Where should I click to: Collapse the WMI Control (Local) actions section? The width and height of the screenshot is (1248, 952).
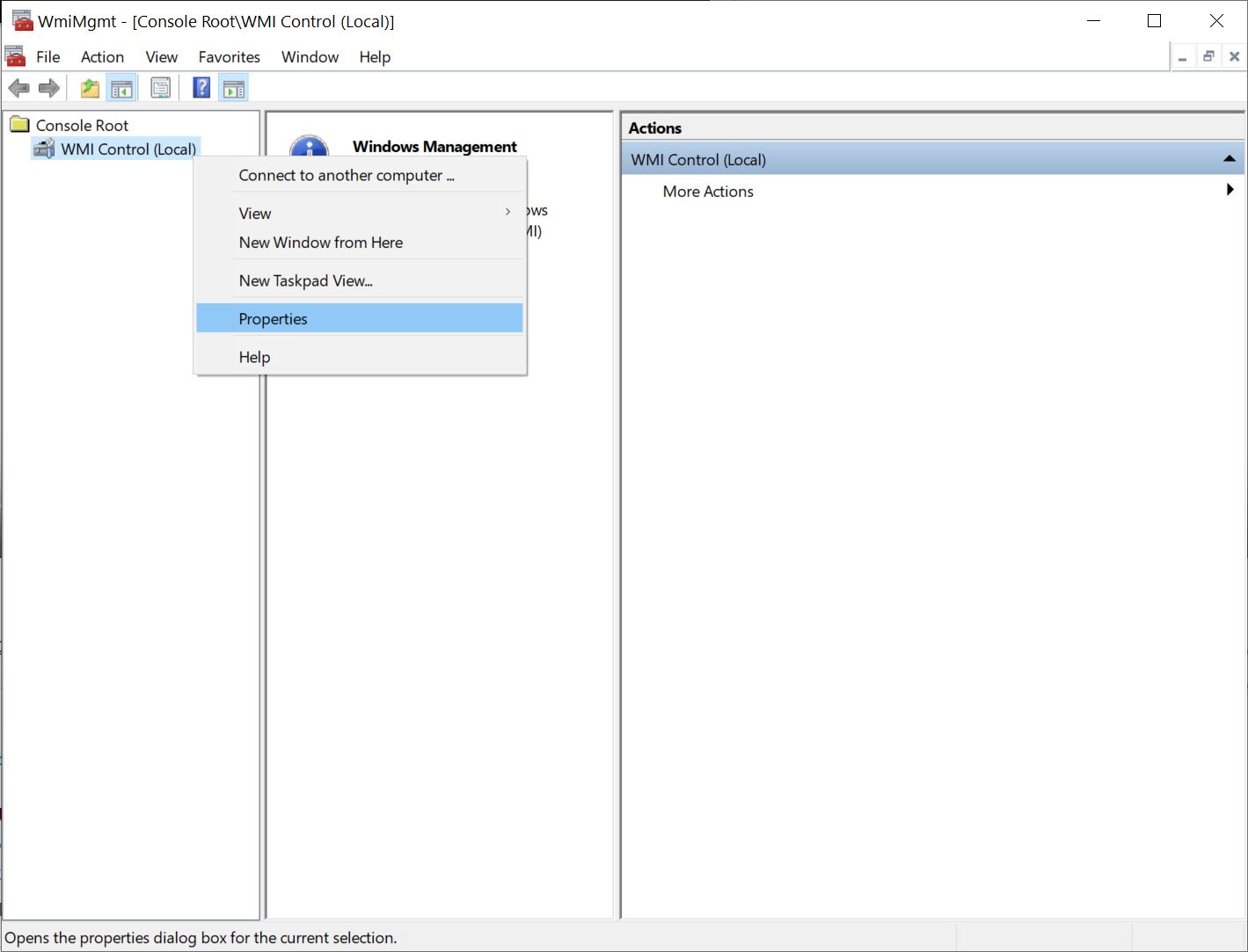click(1229, 159)
